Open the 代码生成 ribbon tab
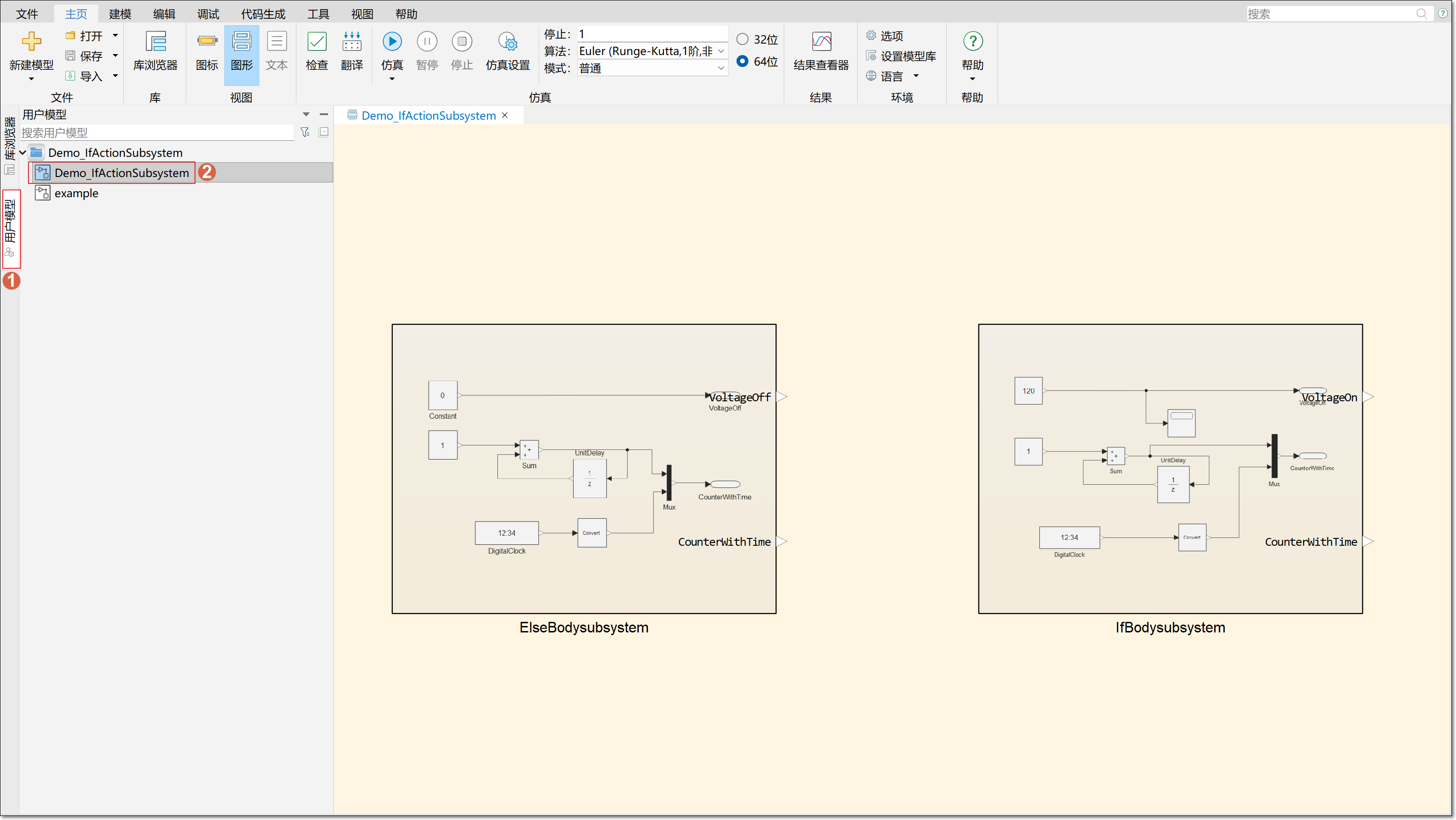 coord(263,14)
